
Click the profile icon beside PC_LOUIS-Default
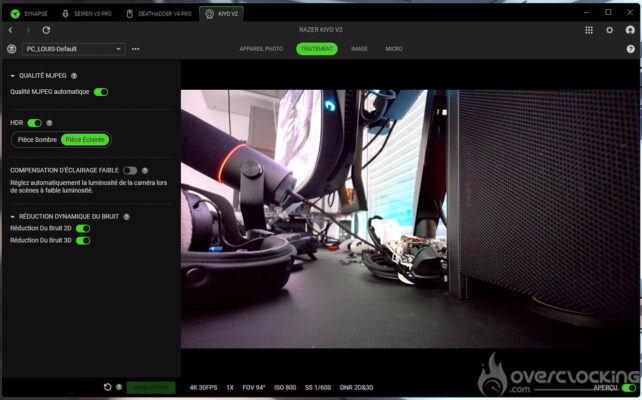click(x=11, y=49)
